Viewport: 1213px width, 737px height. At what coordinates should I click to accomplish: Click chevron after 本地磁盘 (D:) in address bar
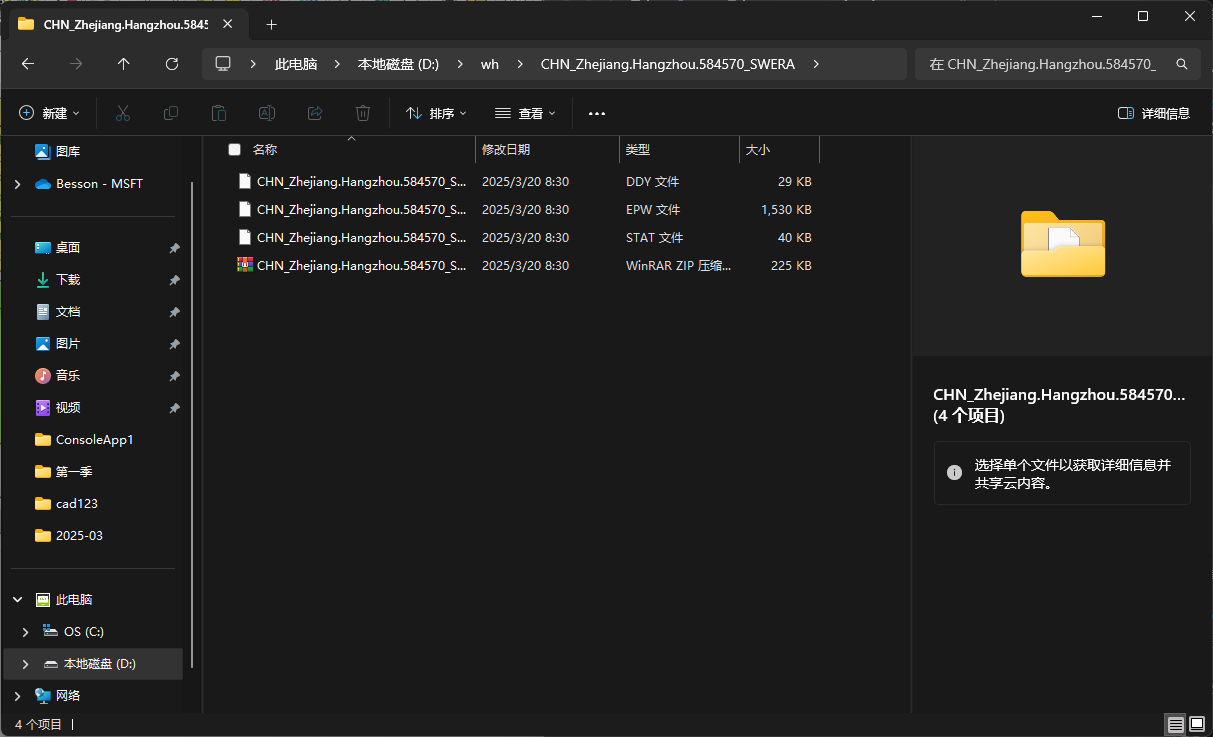click(x=460, y=64)
